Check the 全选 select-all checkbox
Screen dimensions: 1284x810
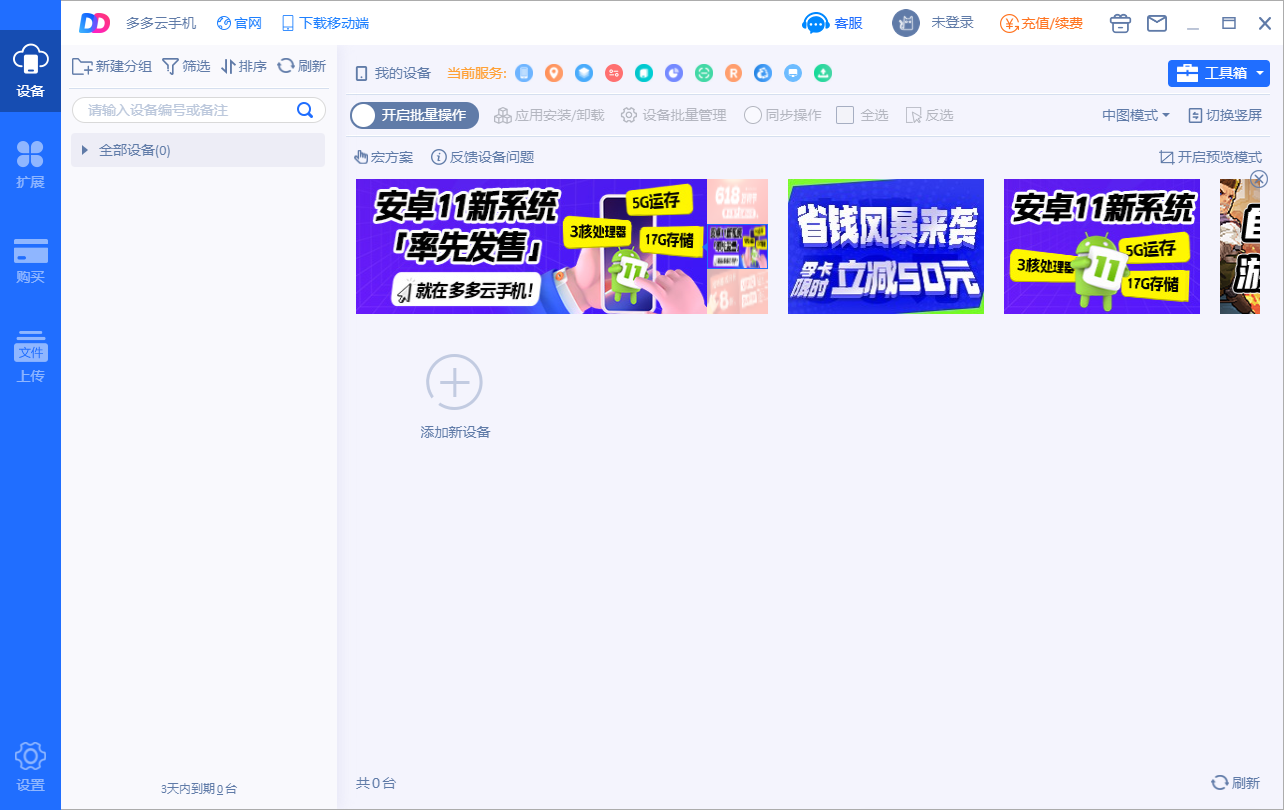844,115
